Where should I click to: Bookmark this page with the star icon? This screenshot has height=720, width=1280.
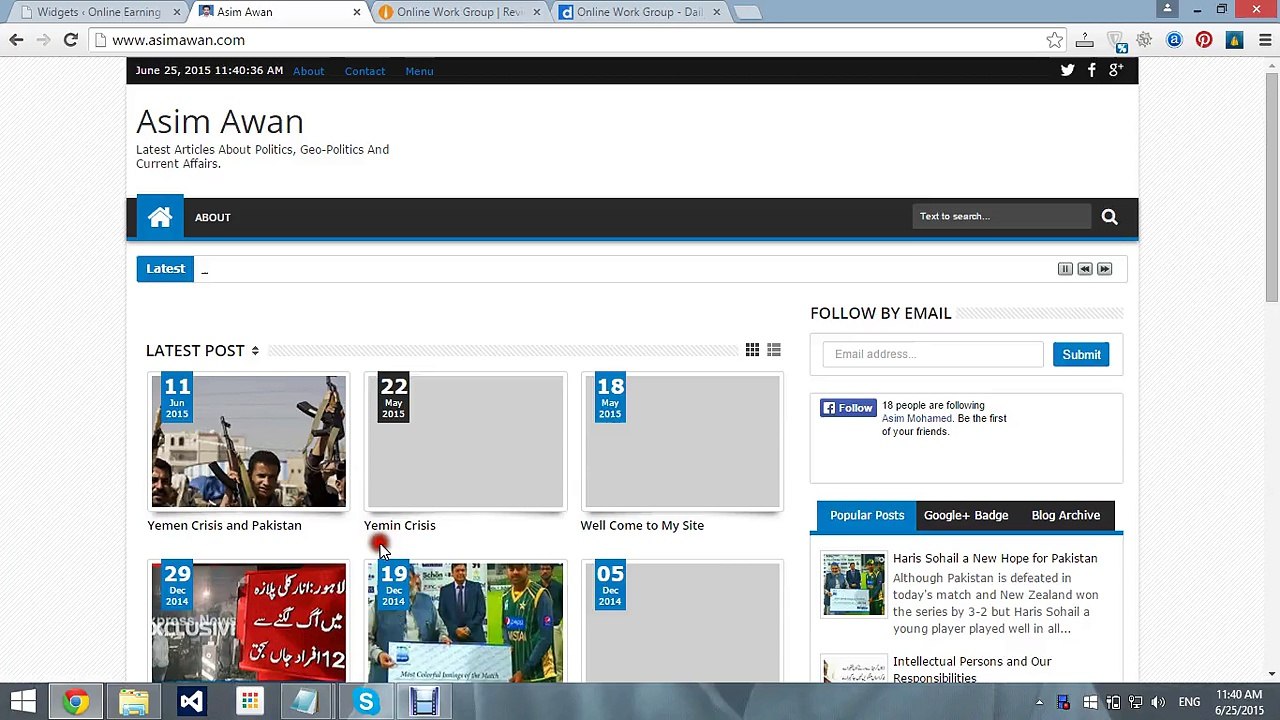click(x=1055, y=40)
